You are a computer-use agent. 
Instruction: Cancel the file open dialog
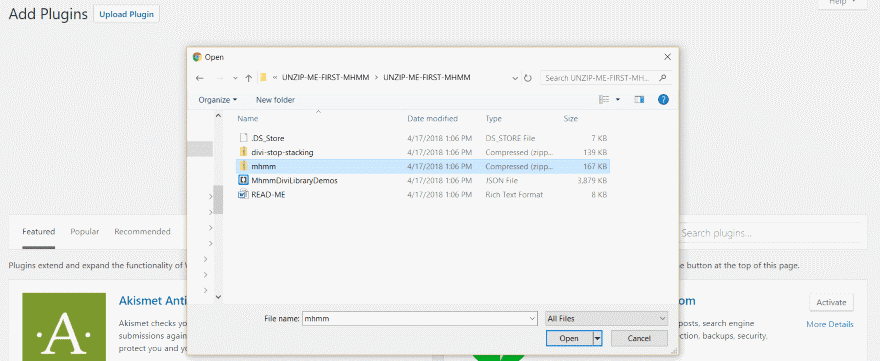click(639, 339)
